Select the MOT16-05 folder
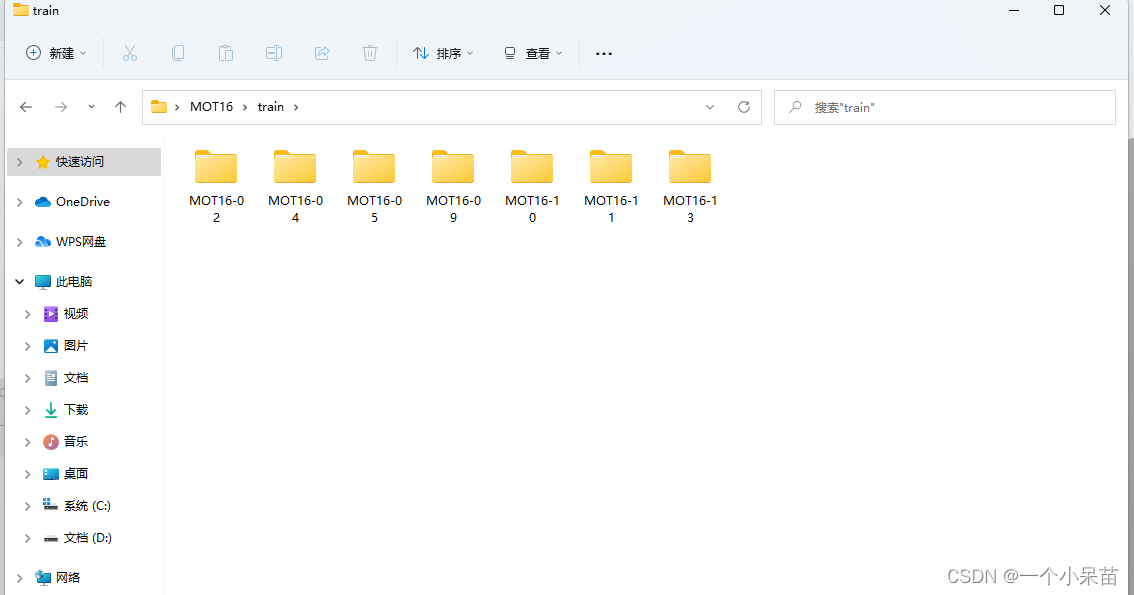Image resolution: width=1134 pixels, height=595 pixels. pos(374,187)
